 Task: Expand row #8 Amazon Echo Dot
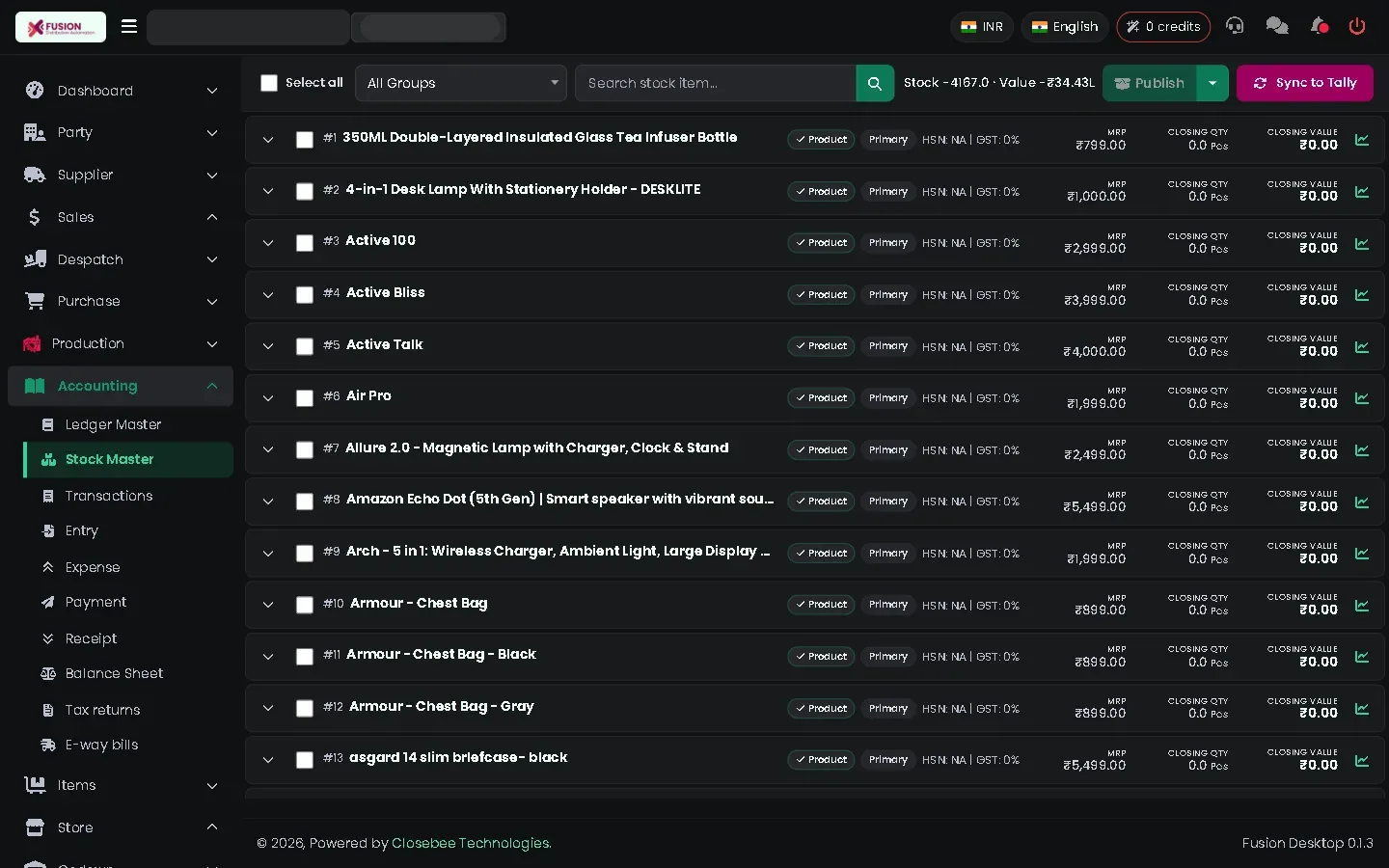point(268,502)
